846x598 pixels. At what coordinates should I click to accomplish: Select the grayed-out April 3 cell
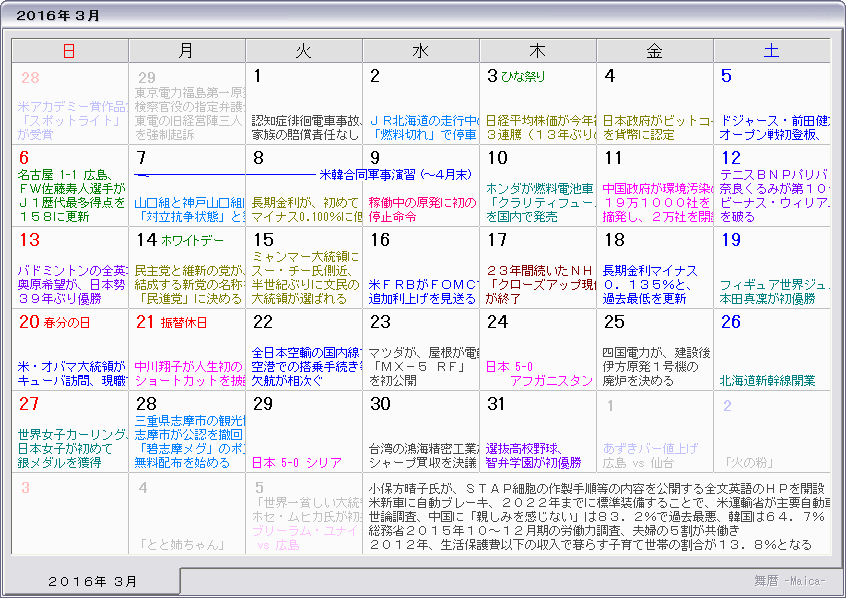point(70,513)
